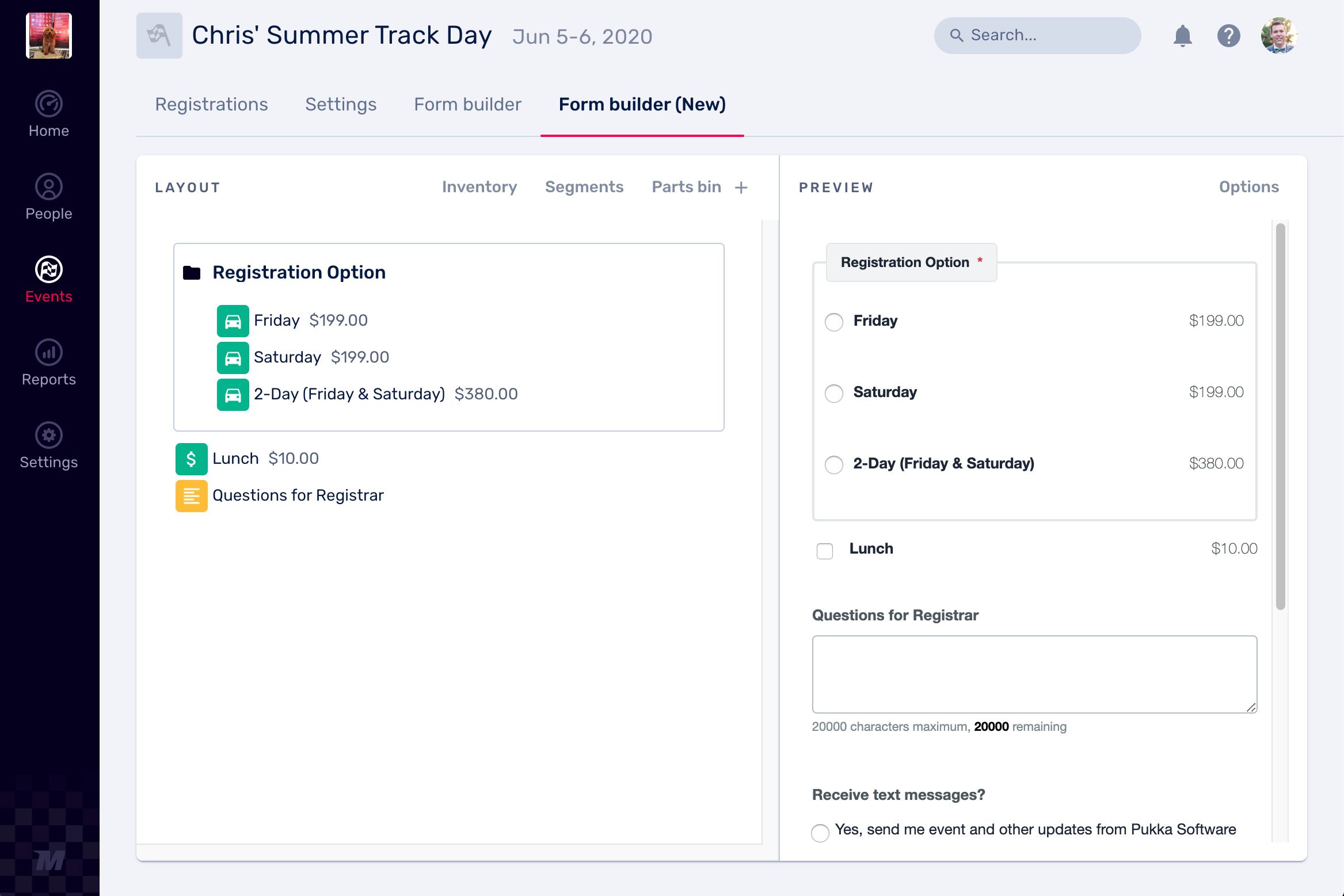This screenshot has height=896, width=1344.
Task: Open the old Form builder tab
Action: click(x=467, y=104)
